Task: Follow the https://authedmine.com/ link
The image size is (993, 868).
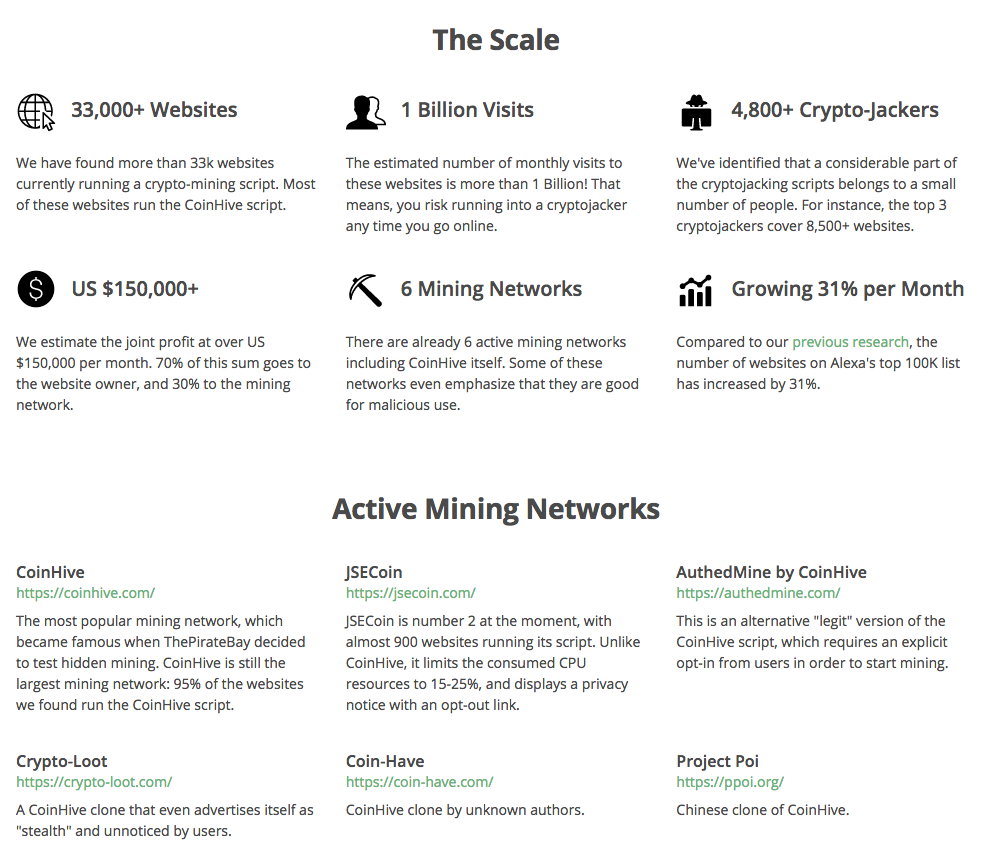Action: [758, 593]
